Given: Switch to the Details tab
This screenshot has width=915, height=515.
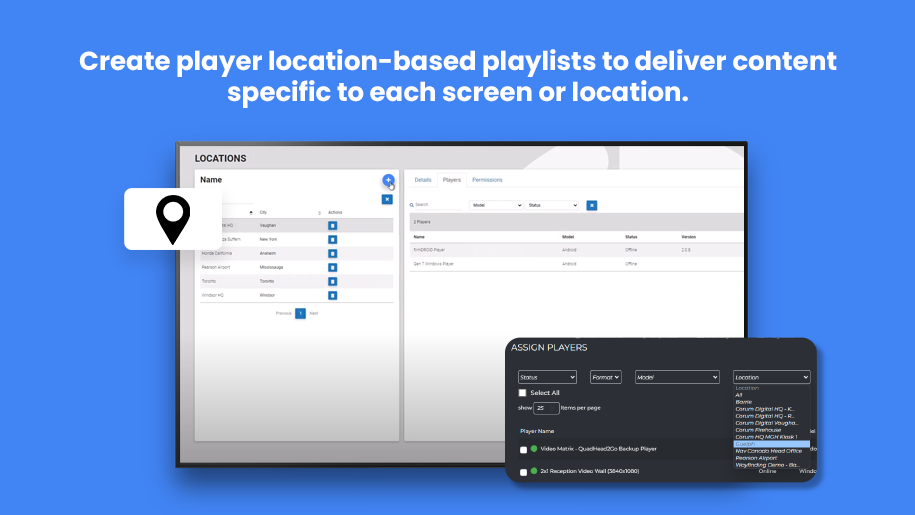Looking at the screenshot, I should coord(422,180).
